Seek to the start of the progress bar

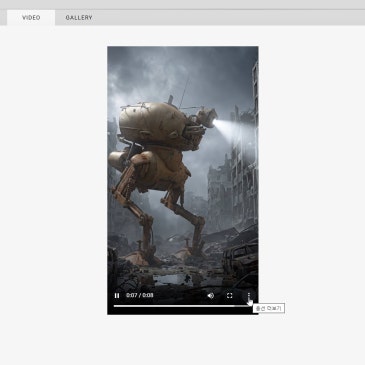click(x=114, y=306)
